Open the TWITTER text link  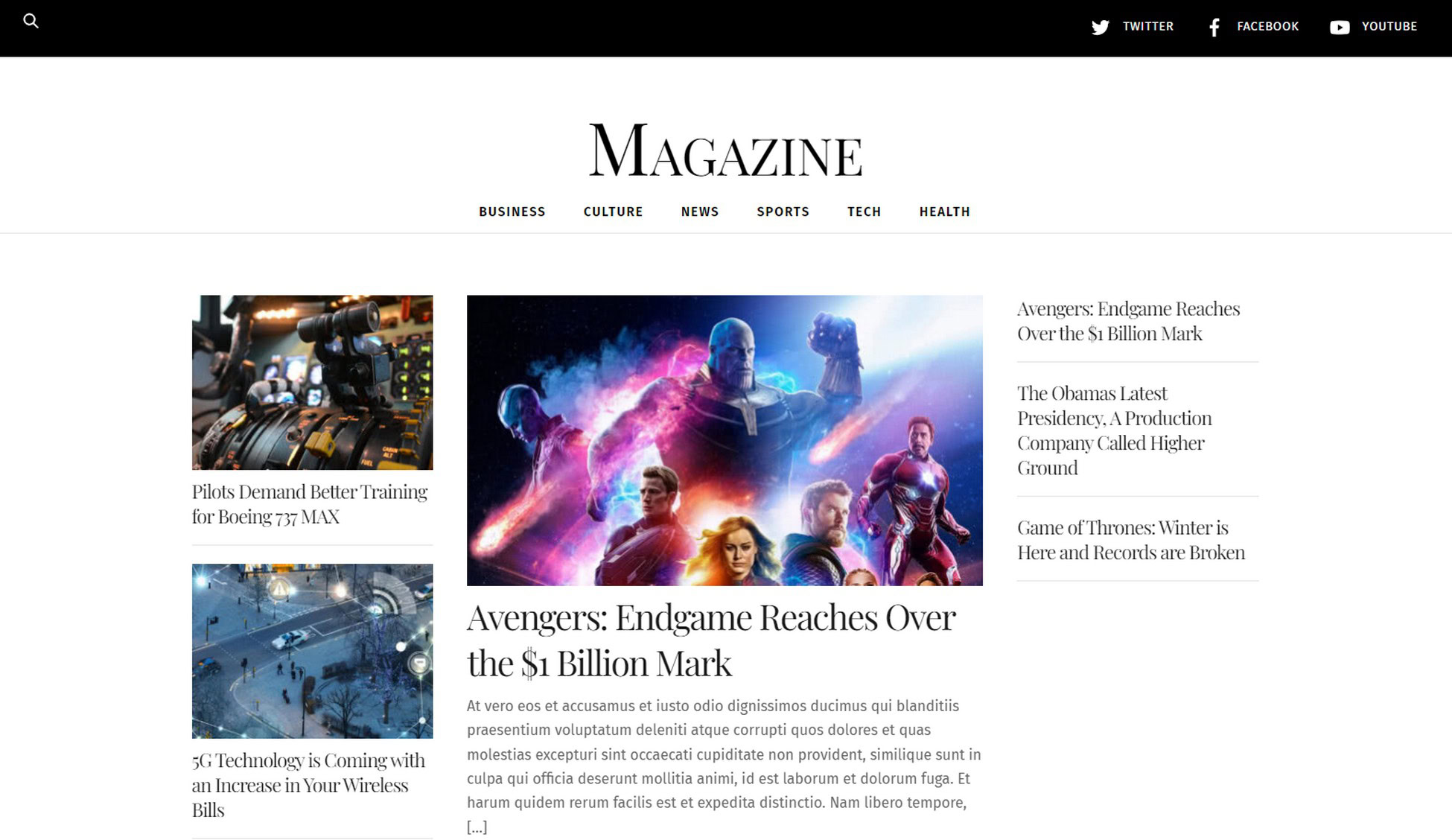(1147, 27)
